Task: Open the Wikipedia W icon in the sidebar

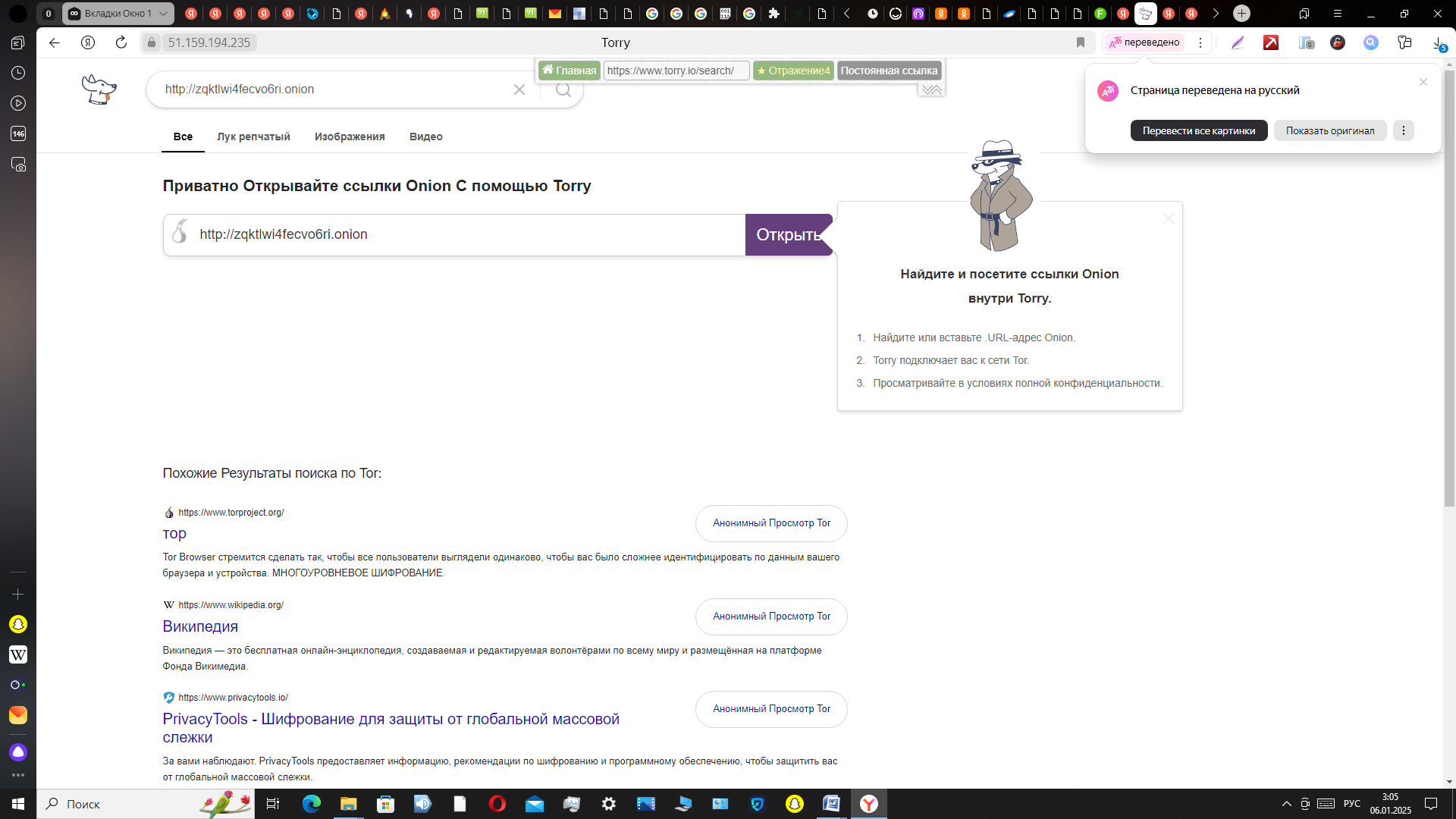Action: click(x=18, y=654)
